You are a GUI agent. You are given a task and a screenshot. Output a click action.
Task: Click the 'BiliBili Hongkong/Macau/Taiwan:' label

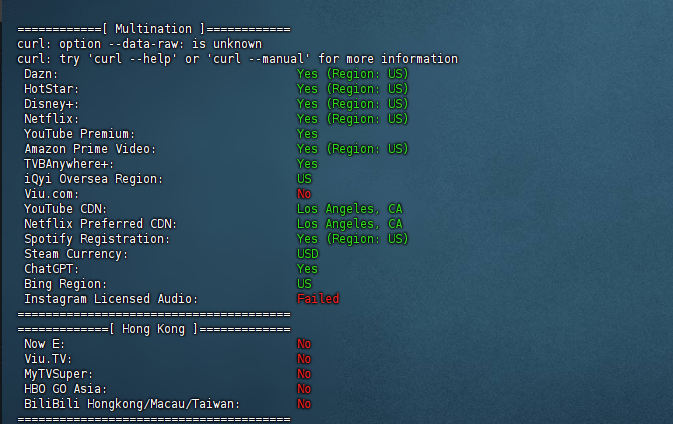tap(132, 404)
